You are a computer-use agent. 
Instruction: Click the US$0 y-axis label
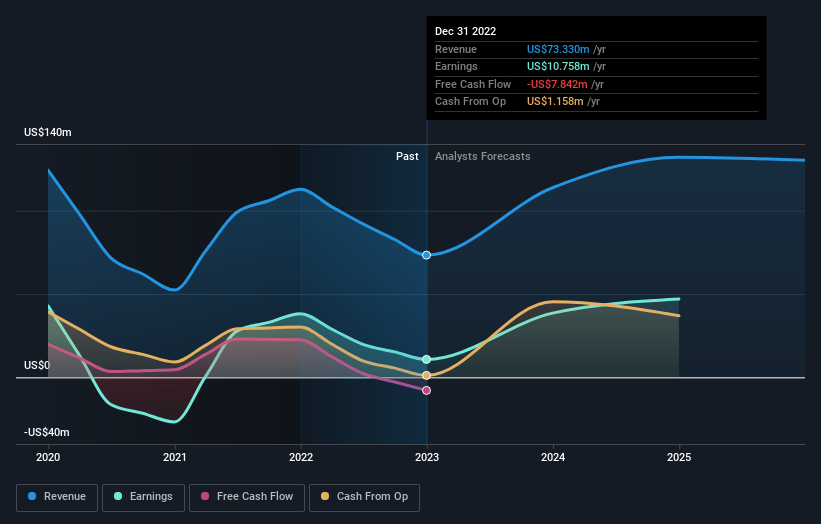[37, 365]
